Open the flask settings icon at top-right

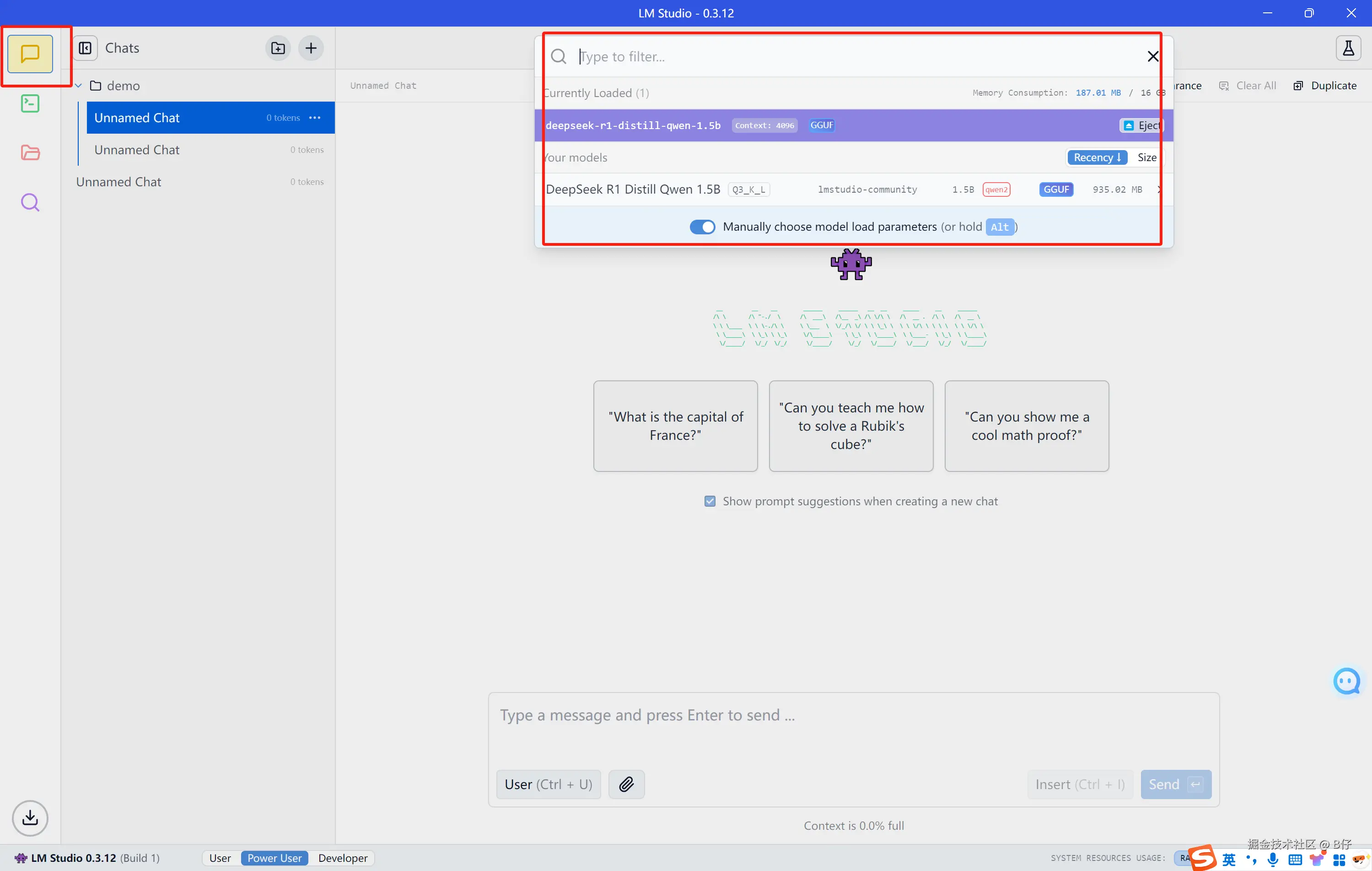pos(1347,48)
